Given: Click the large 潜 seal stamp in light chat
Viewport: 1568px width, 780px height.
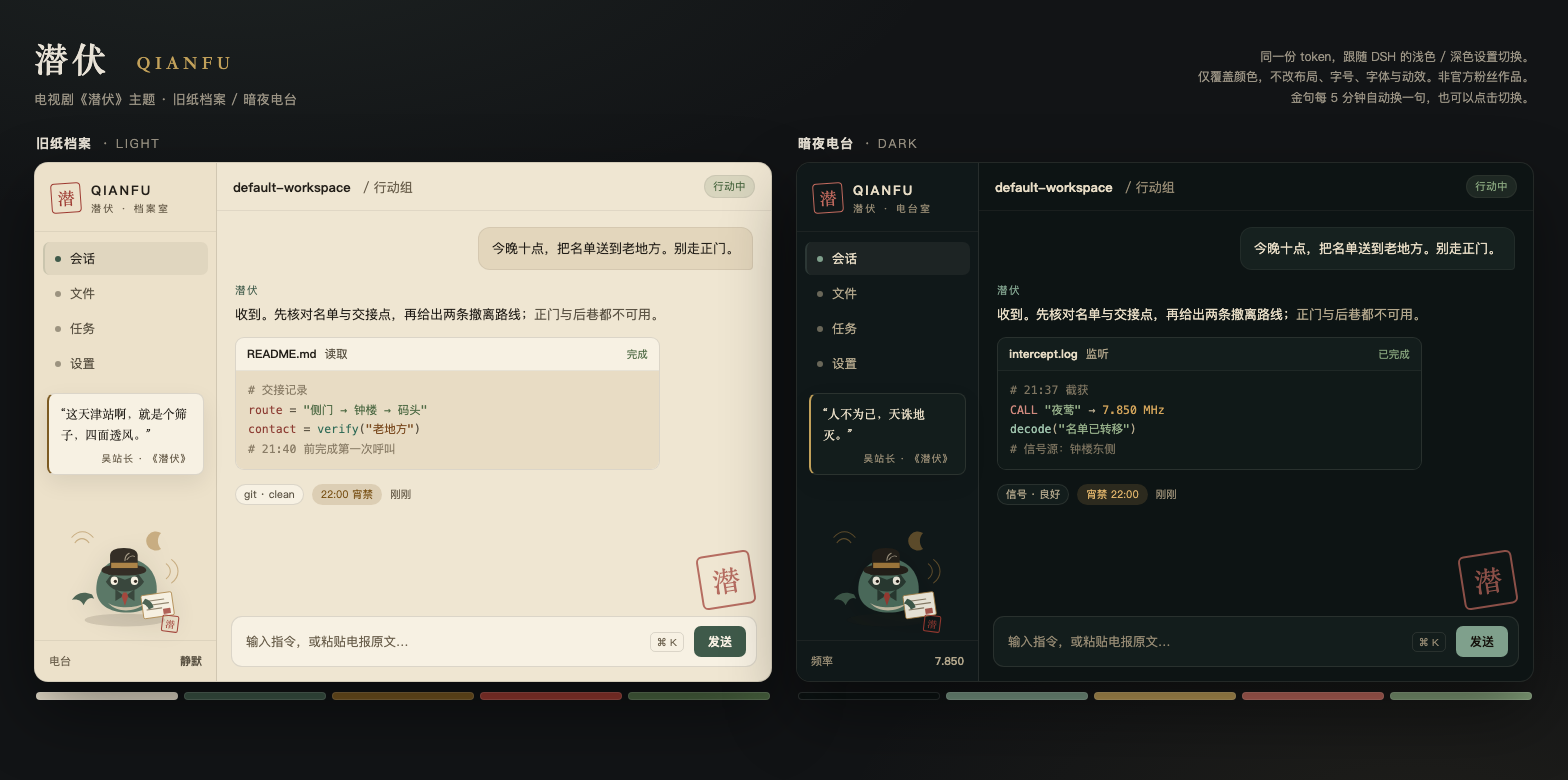Looking at the screenshot, I should [725, 580].
